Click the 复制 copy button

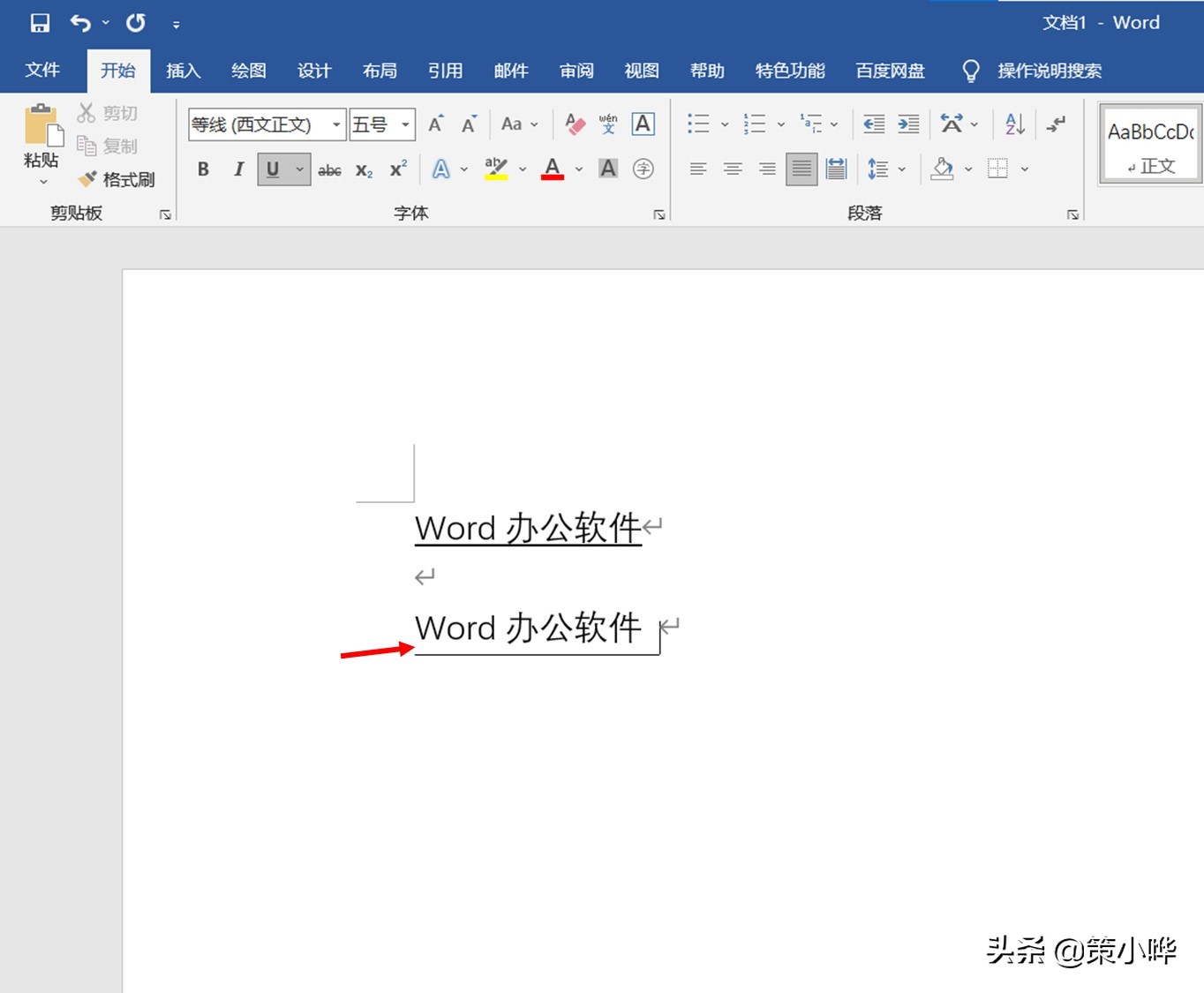tap(108, 146)
